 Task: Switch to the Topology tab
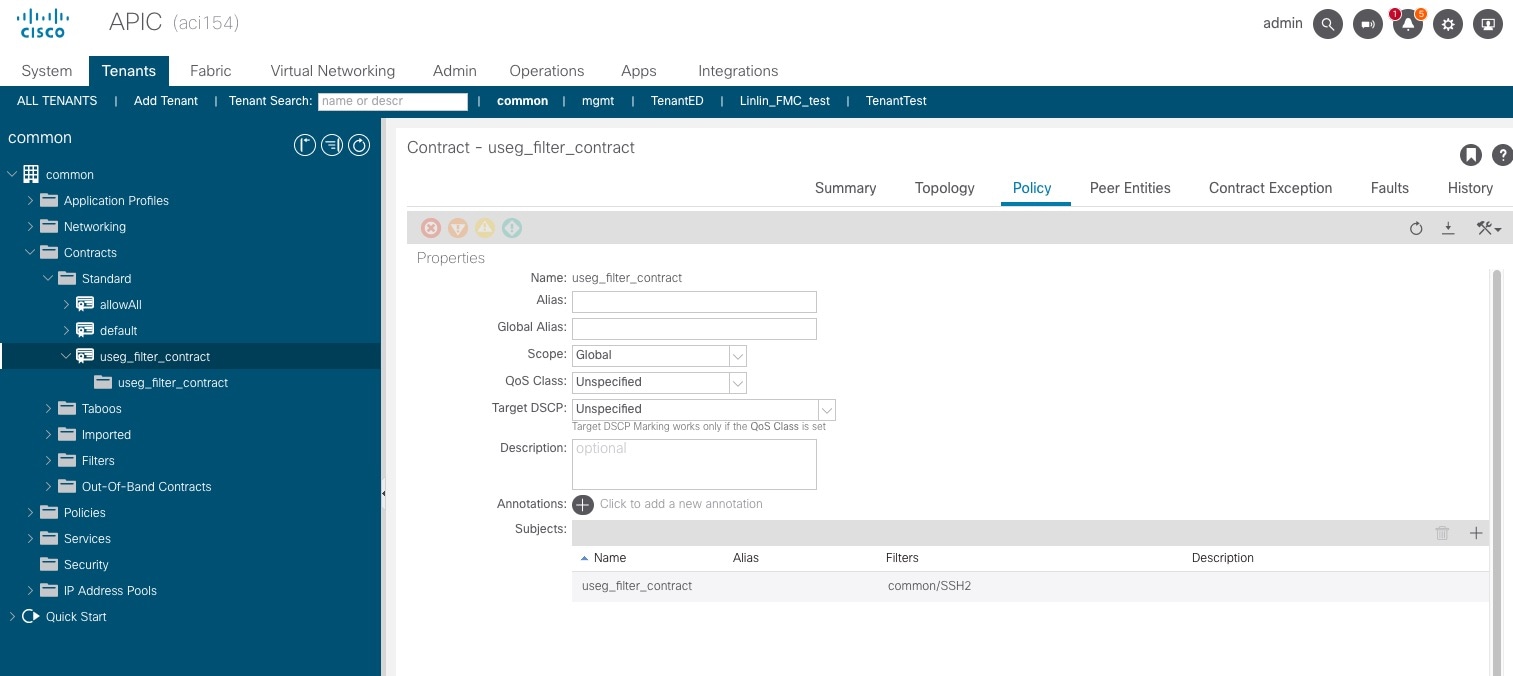coord(943,188)
